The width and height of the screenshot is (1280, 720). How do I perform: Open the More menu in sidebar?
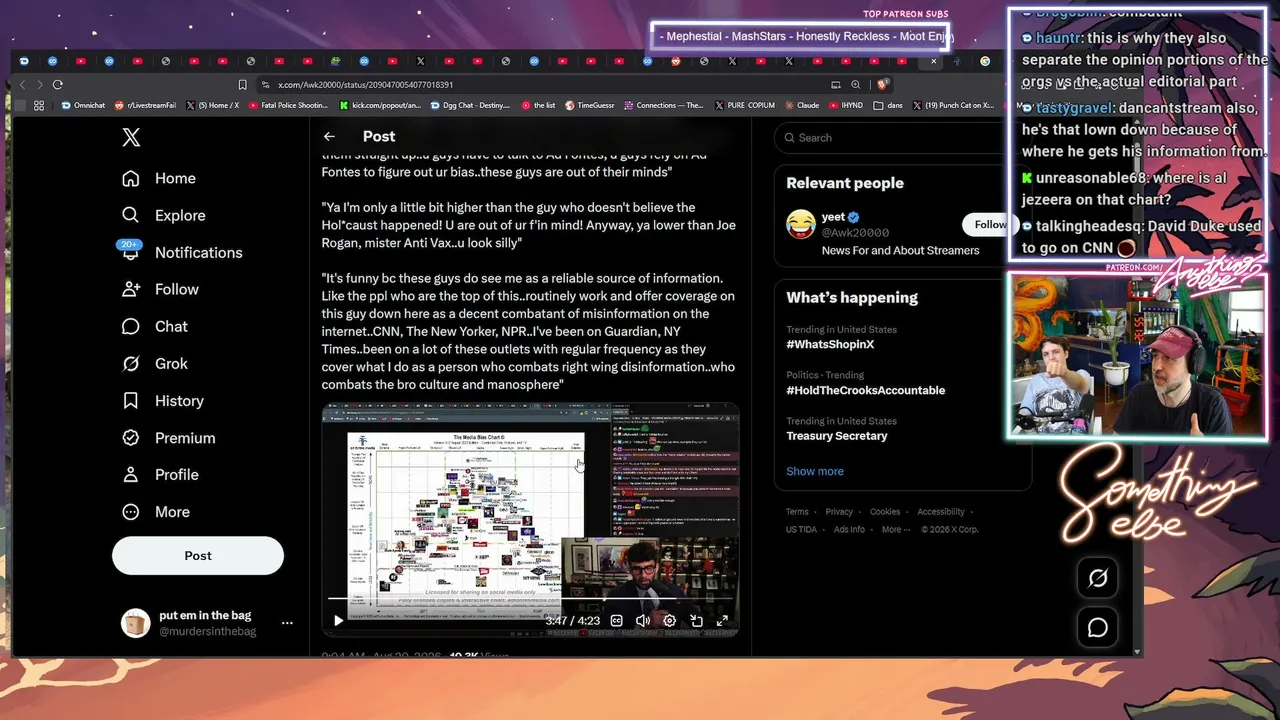(x=155, y=511)
